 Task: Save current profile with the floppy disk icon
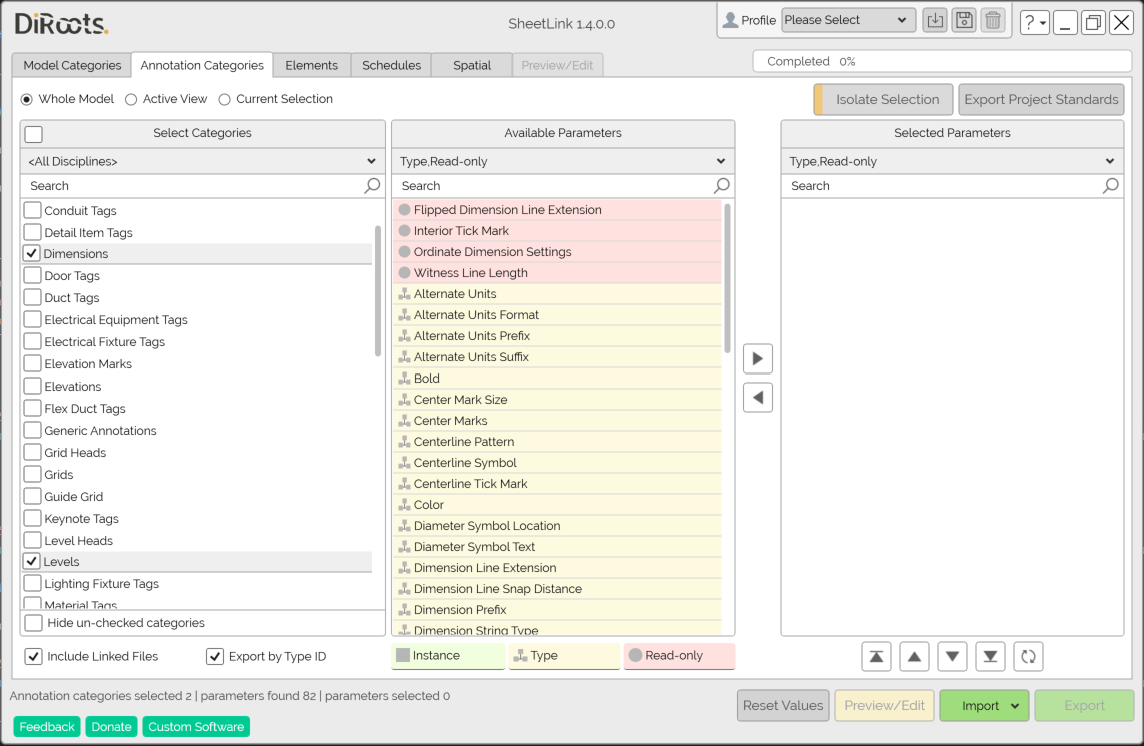click(x=964, y=19)
